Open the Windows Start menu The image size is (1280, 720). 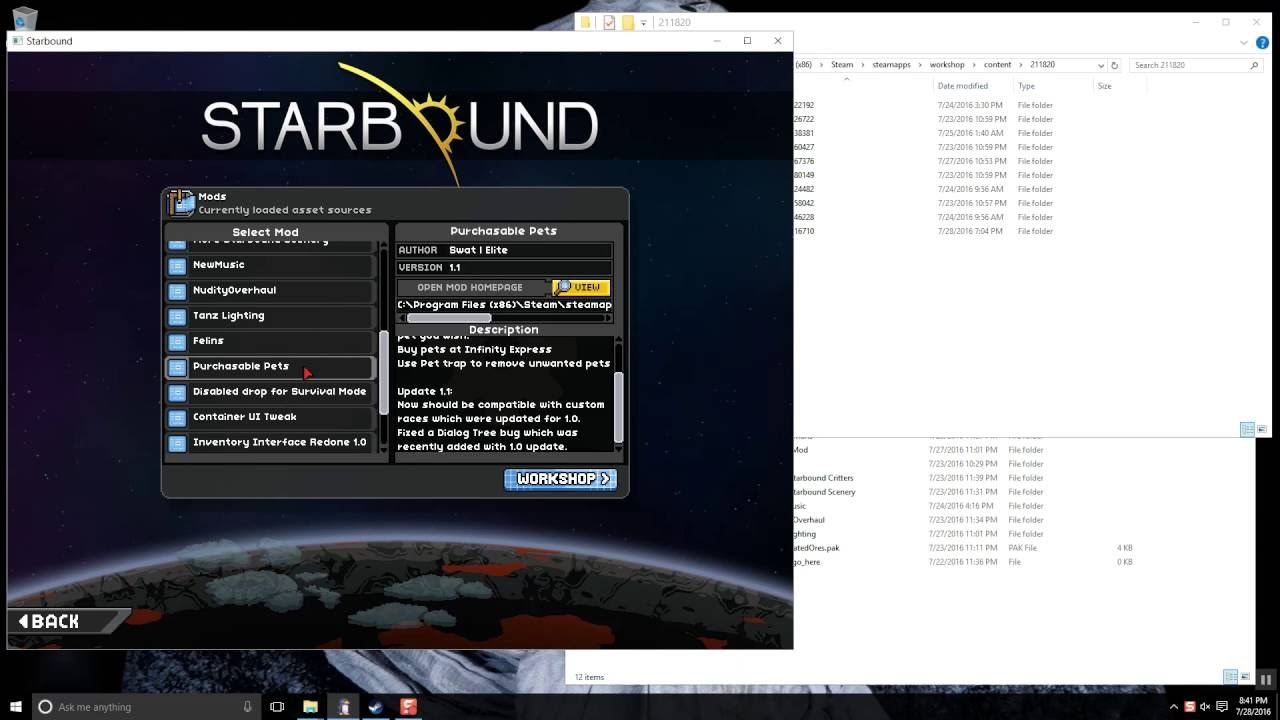click(x=15, y=706)
